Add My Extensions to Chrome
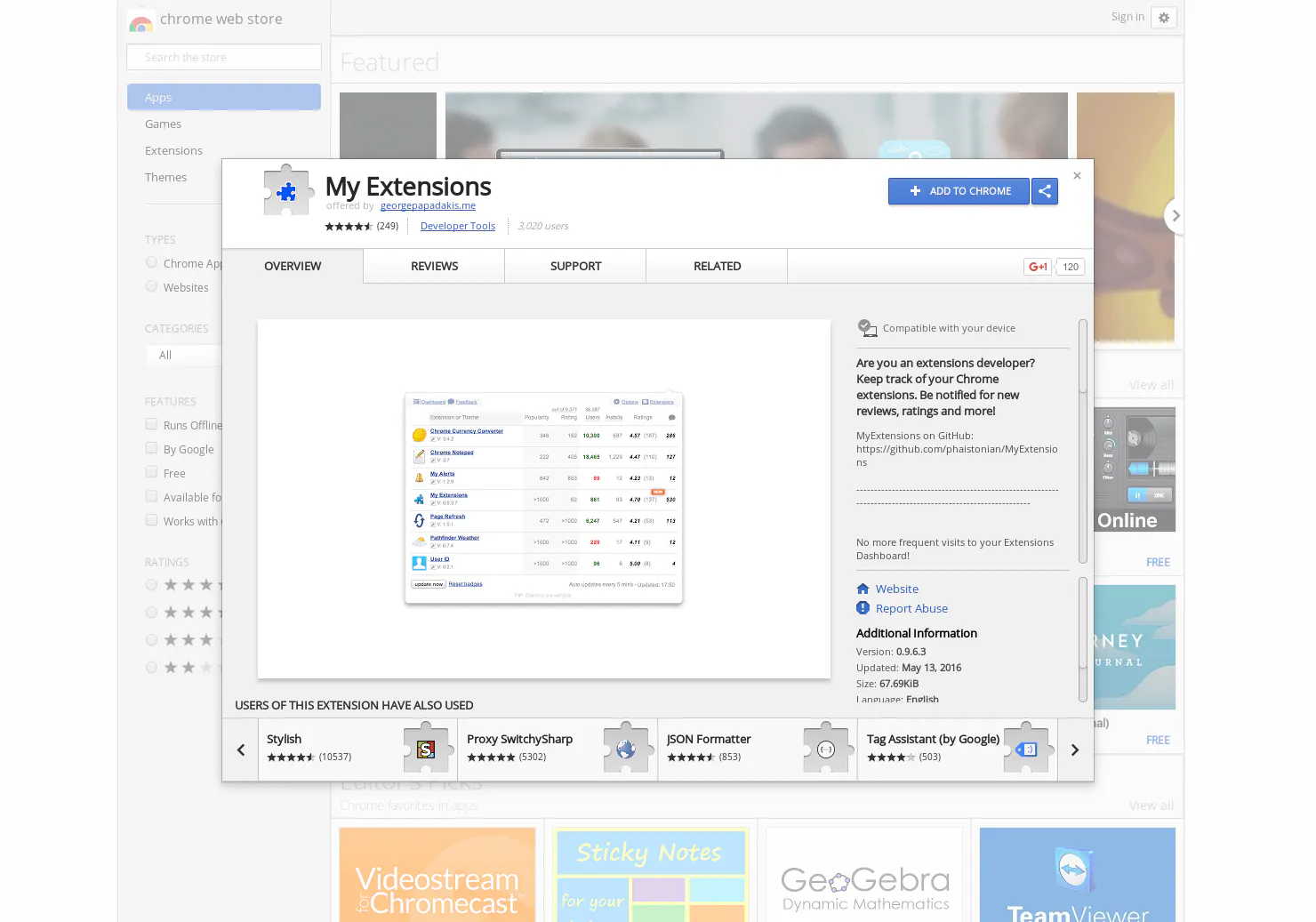The image size is (1316, 922). 959,191
